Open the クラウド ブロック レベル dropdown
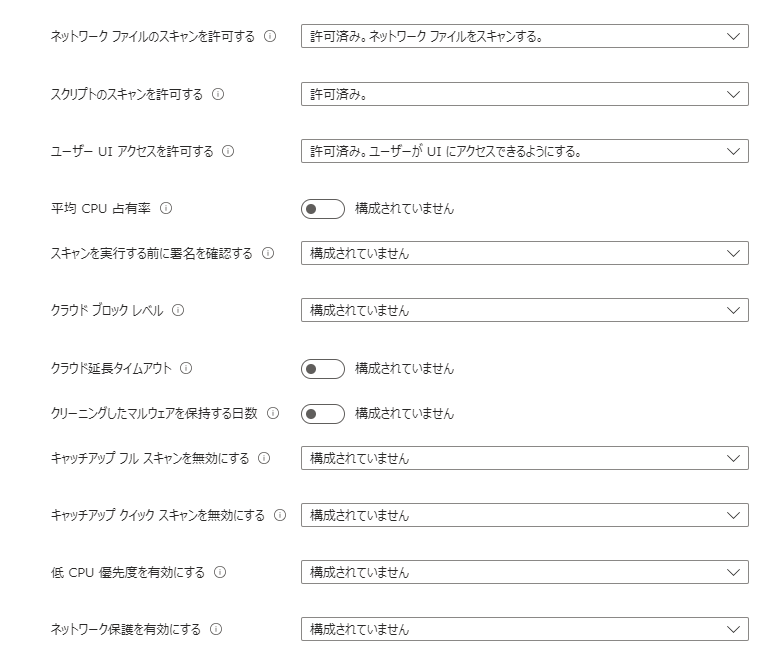Image resolution: width=763 pixels, height=663 pixels. (x=524, y=310)
